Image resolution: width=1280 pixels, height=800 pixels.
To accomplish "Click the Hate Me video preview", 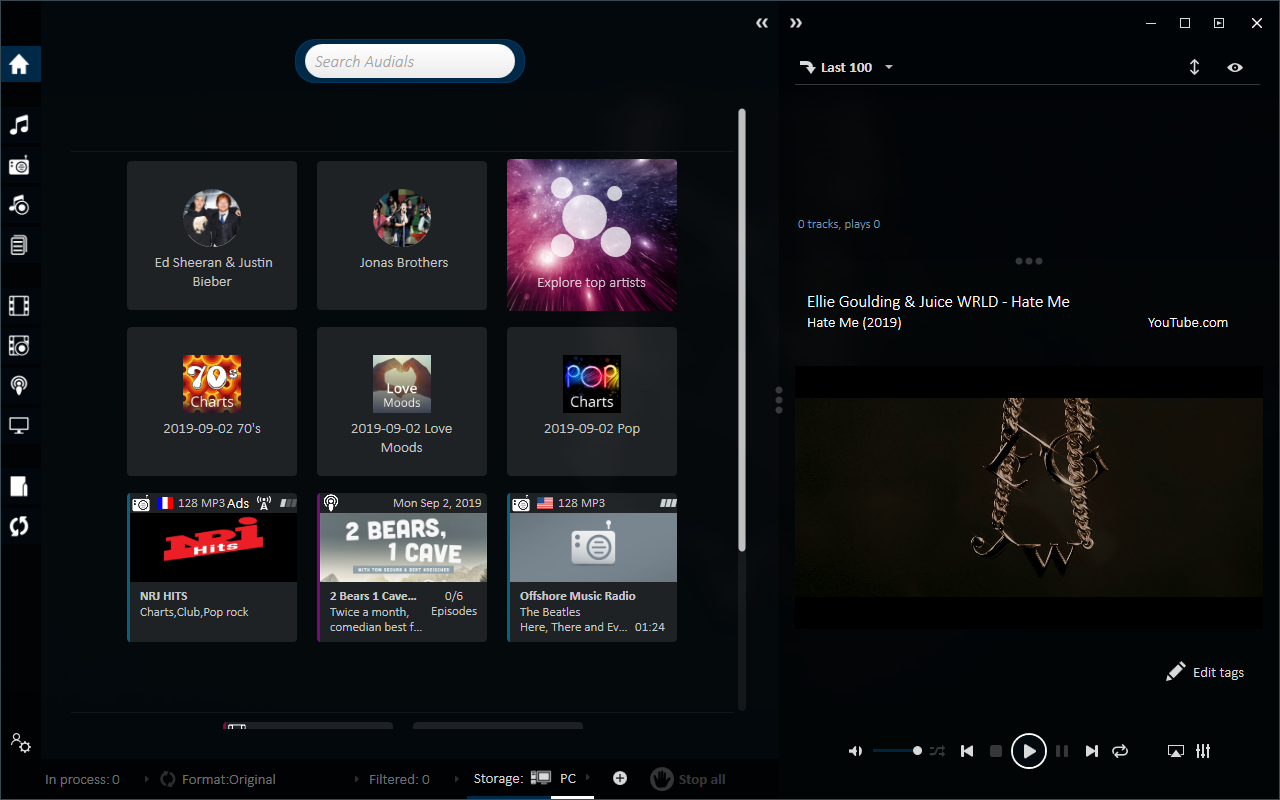I will [1029, 497].
